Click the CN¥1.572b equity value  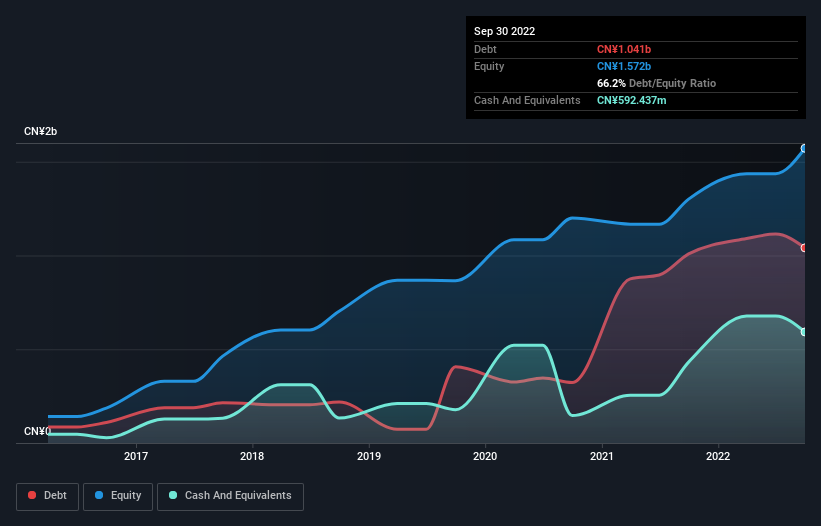click(624, 66)
